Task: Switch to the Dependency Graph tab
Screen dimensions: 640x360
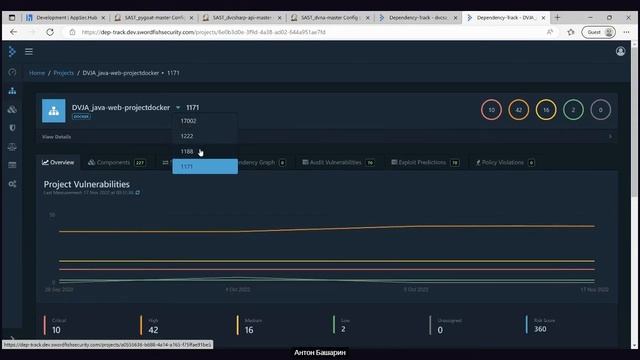Action: tap(261, 162)
